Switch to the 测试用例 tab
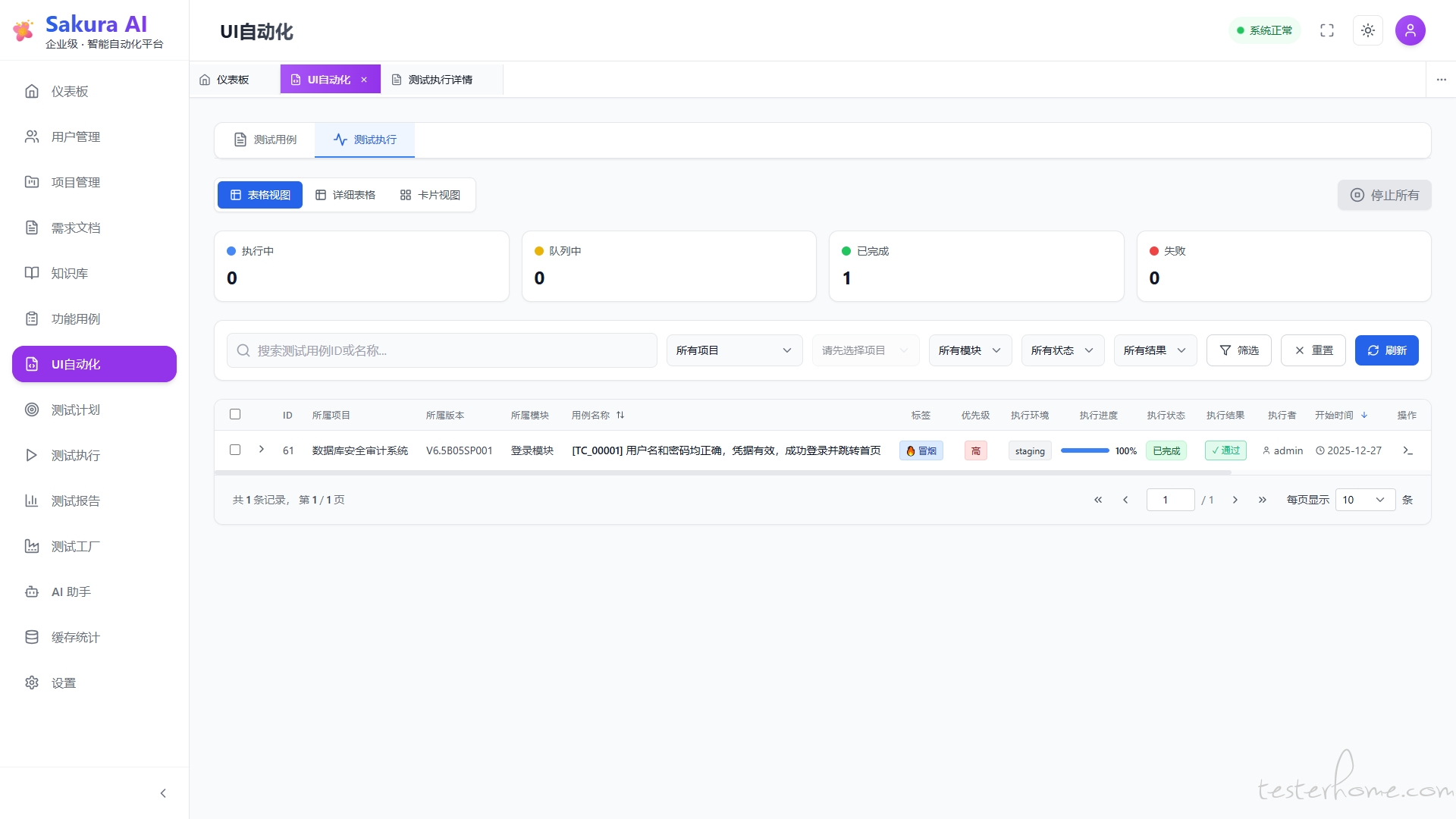The image size is (1456, 819). point(265,140)
